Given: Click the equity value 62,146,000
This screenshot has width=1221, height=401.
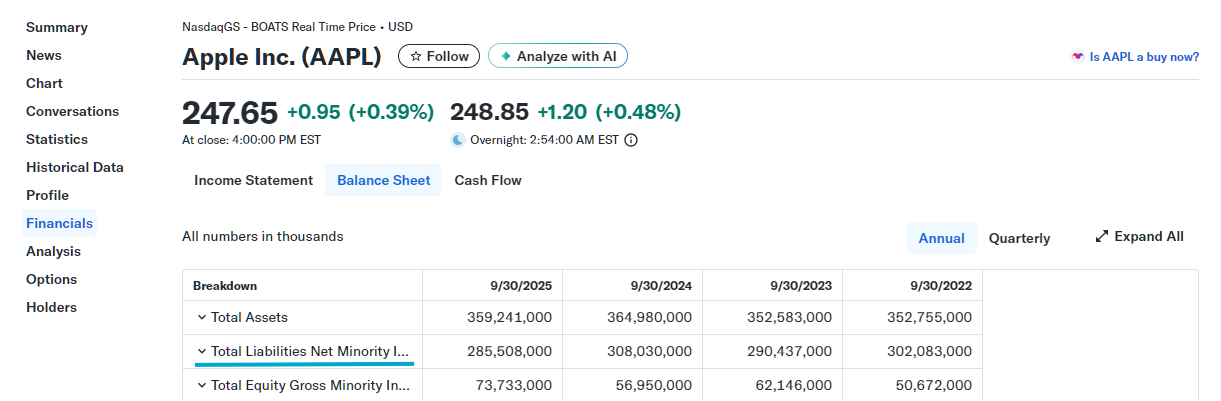Looking at the screenshot, I should 793,385.
